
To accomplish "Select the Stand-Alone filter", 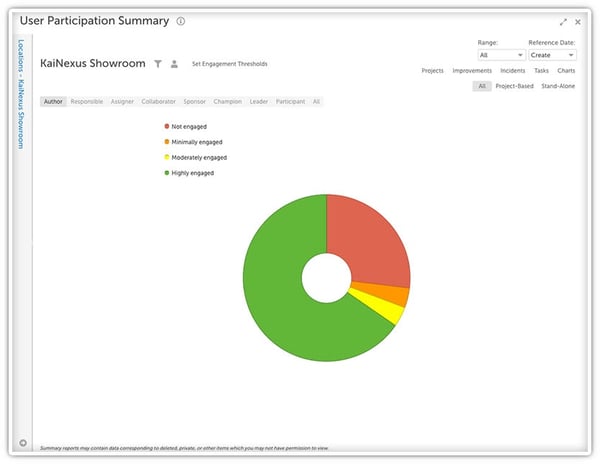I will [558, 86].
